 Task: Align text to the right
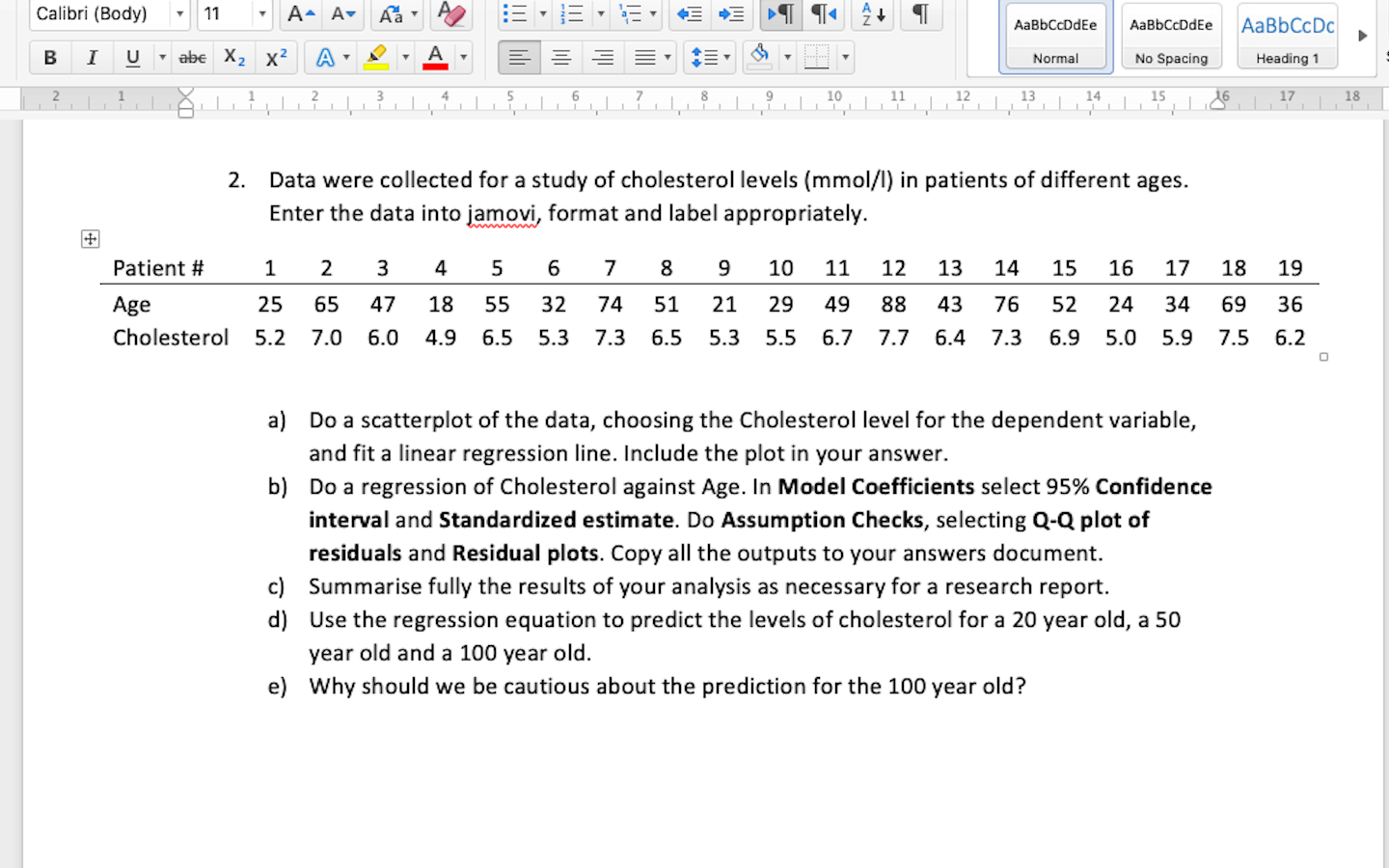pos(603,58)
